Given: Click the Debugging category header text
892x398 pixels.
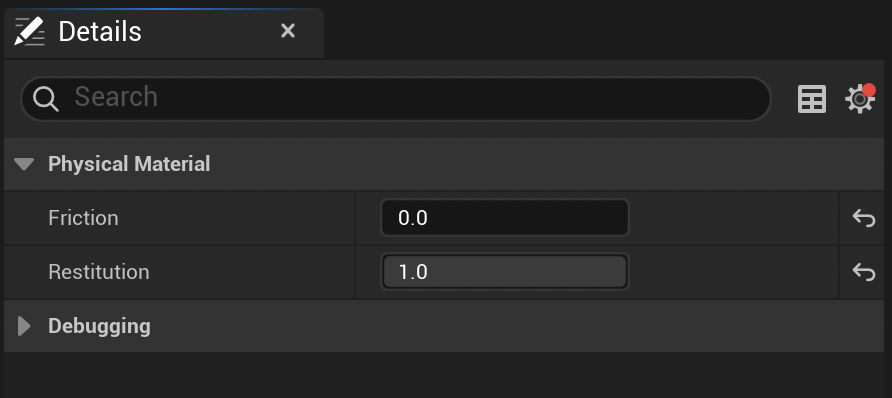Looking at the screenshot, I should [x=100, y=326].
